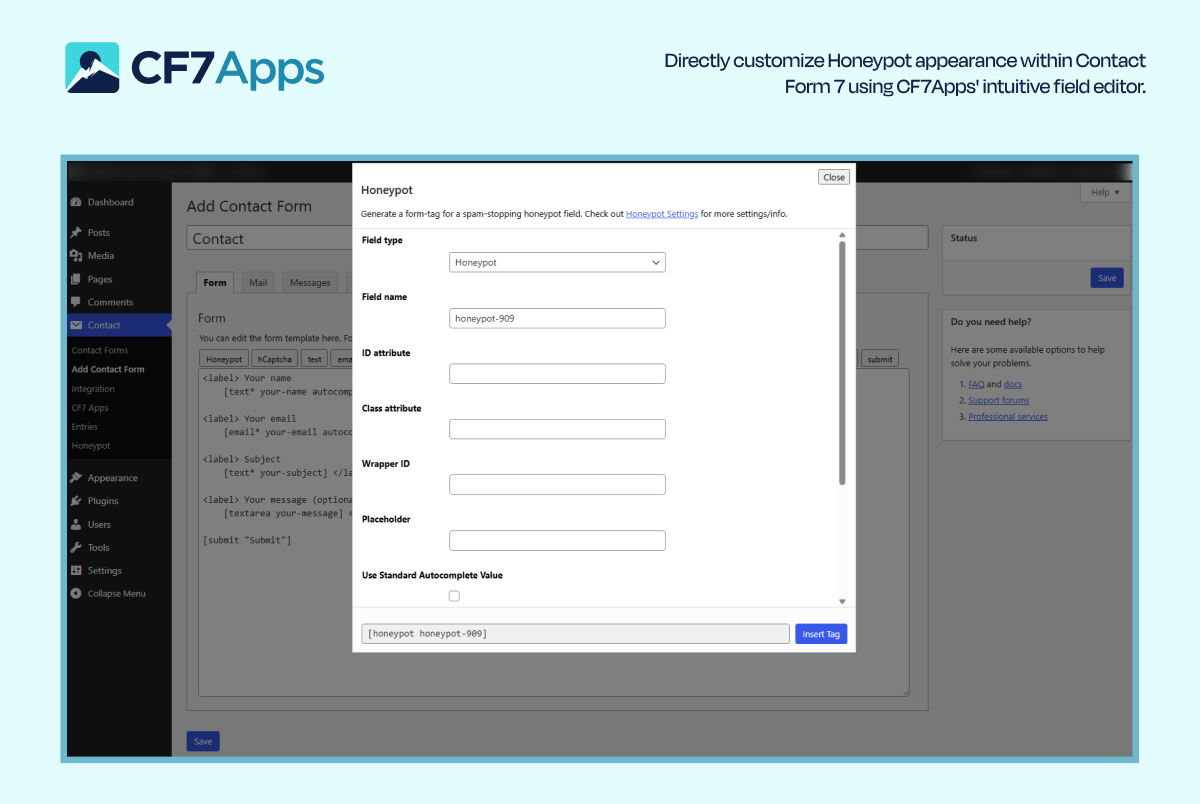1200x804 pixels.
Task: Open the FAQ link
Action: [976, 384]
